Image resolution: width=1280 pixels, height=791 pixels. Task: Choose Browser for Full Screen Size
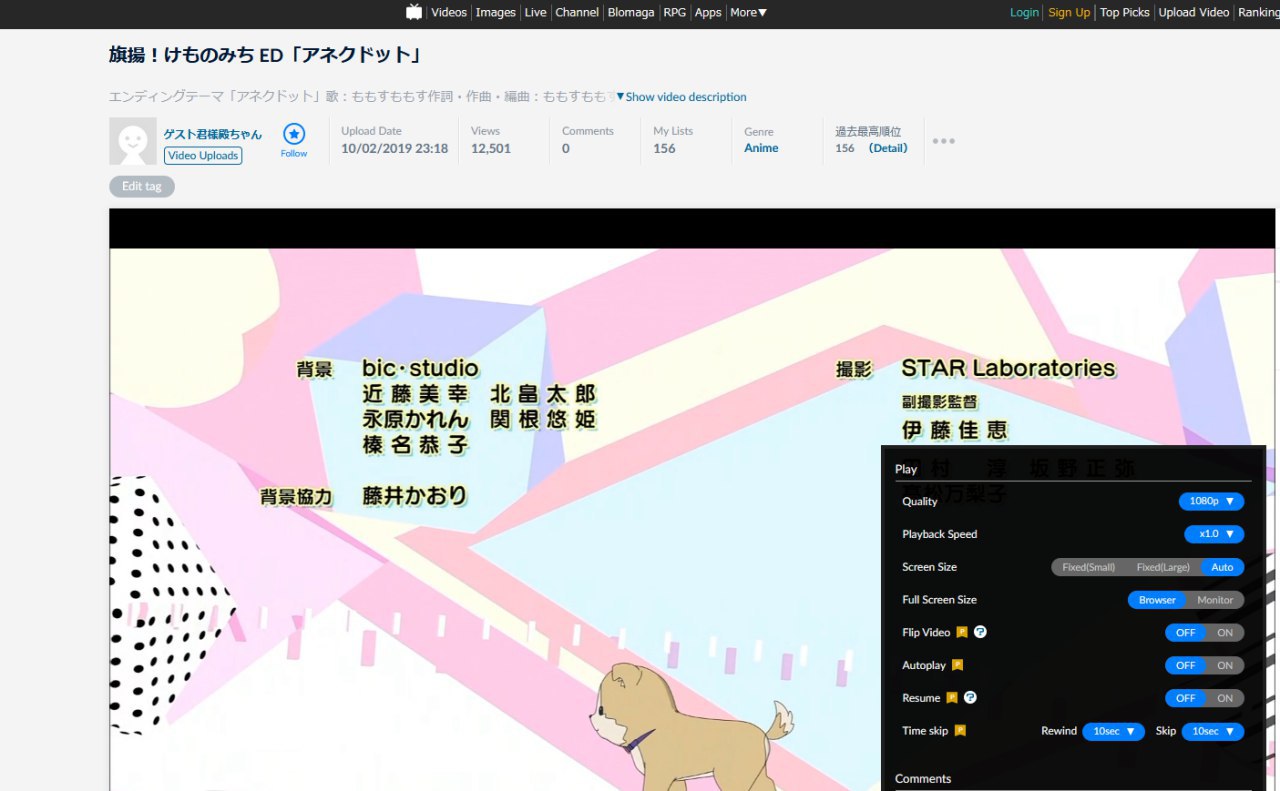coord(1157,600)
